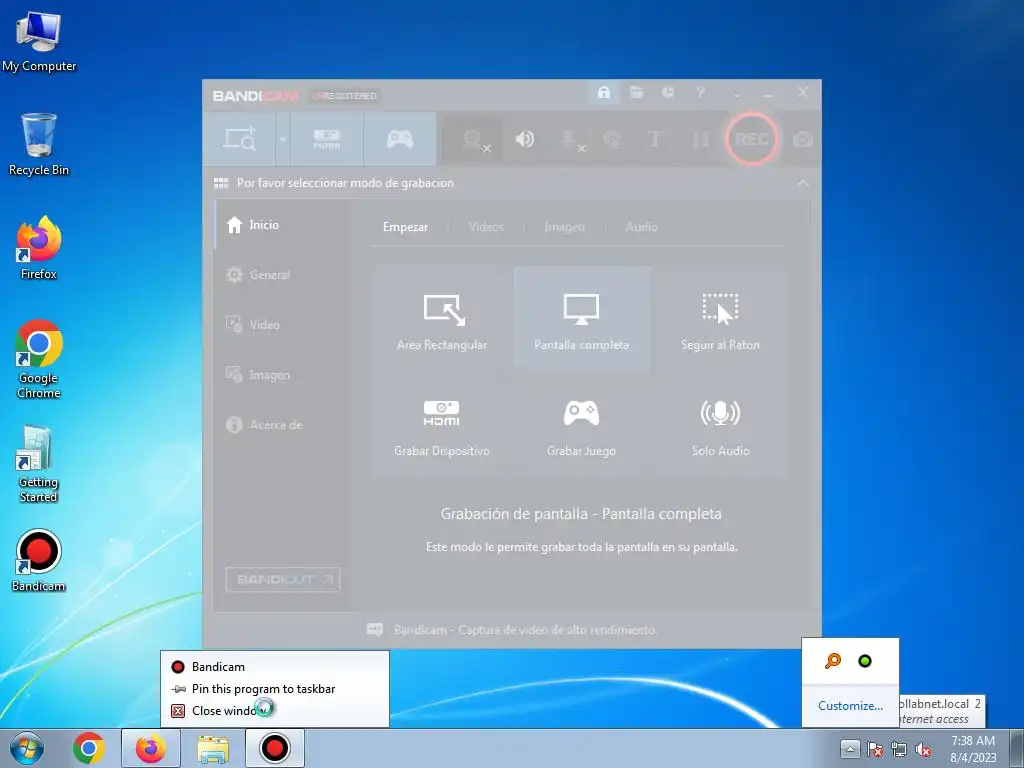Choose Seguir al Raton recording mode
The width and height of the screenshot is (1024, 768).
pyautogui.click(x=720, y=319)
